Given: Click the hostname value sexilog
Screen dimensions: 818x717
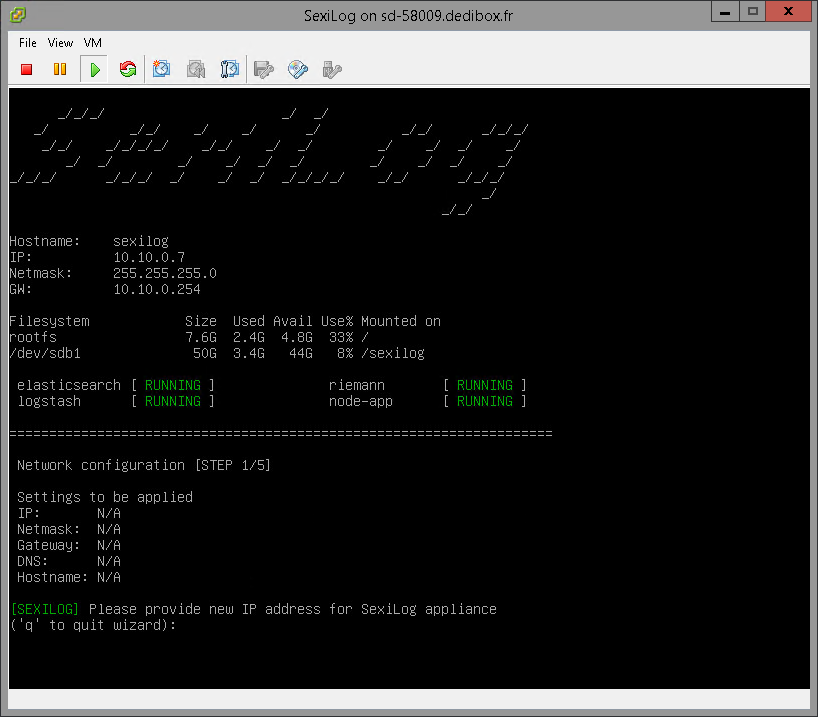Looking at the screenshot, I should [x=141, y=242].
